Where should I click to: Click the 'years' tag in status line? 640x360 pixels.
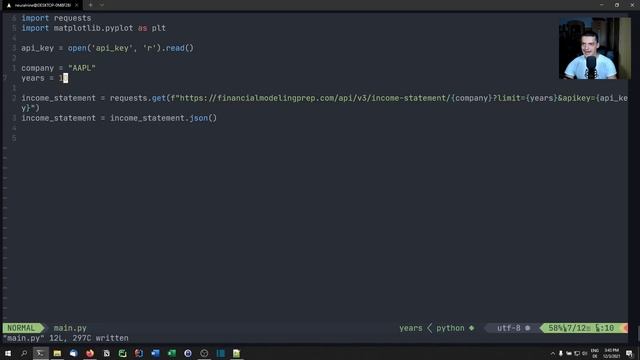point(411,328)
